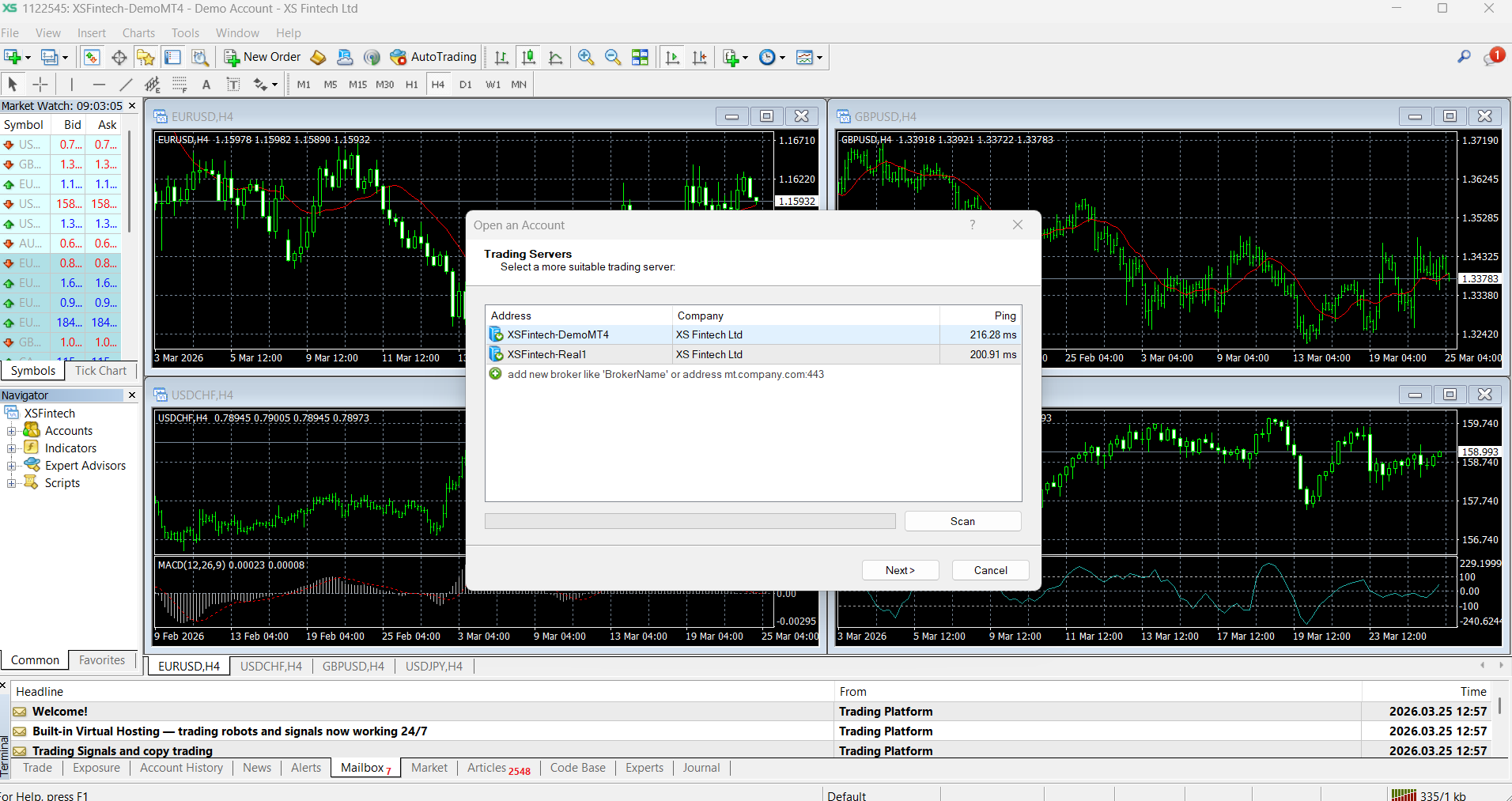This screenshot has width=1512, height=801.
Task: Select the text drawing tool A
Action: tap(206, 85)
